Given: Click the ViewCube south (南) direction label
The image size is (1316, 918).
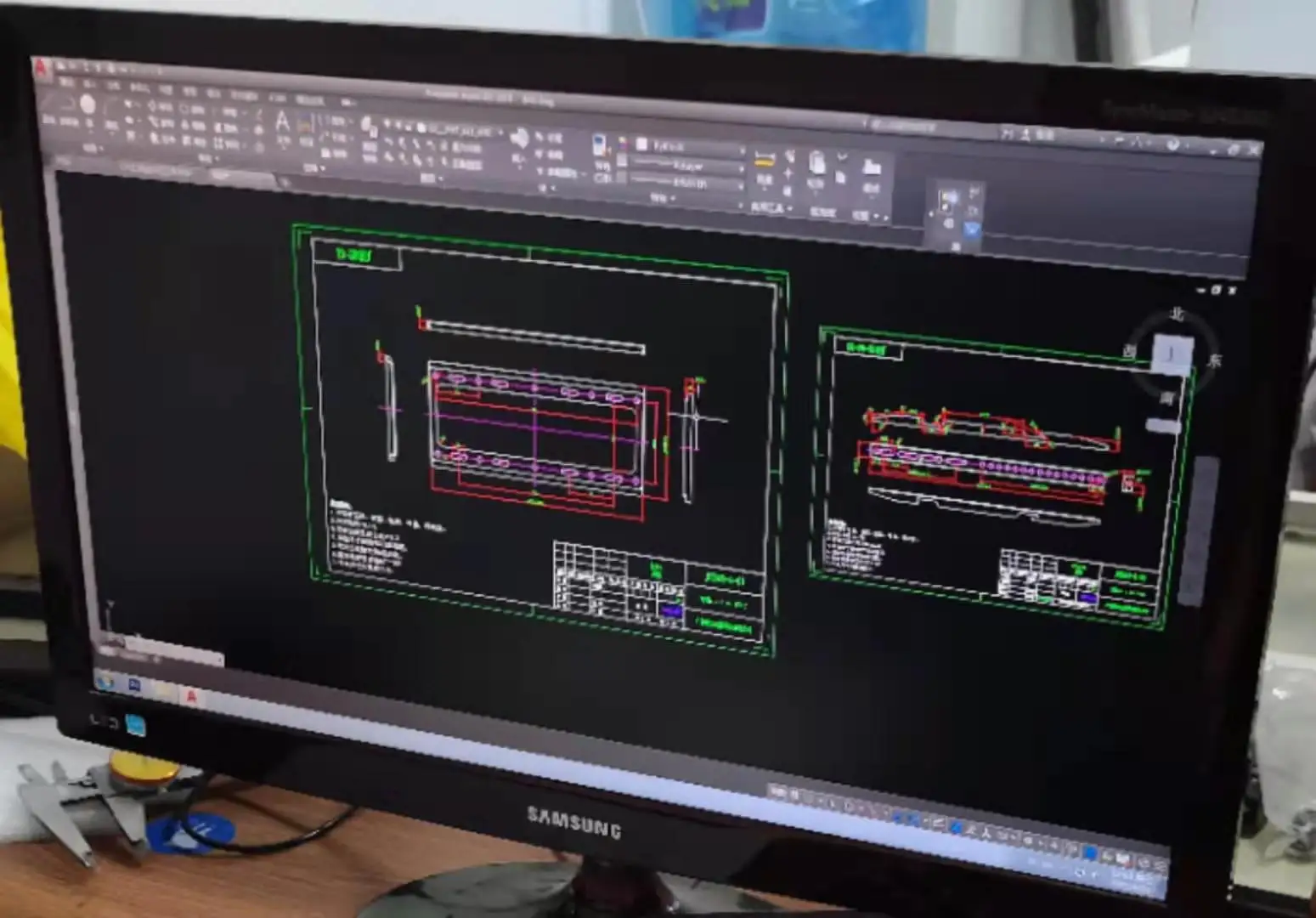Looking at the screenshot, I should click(x=1167, y=398).
